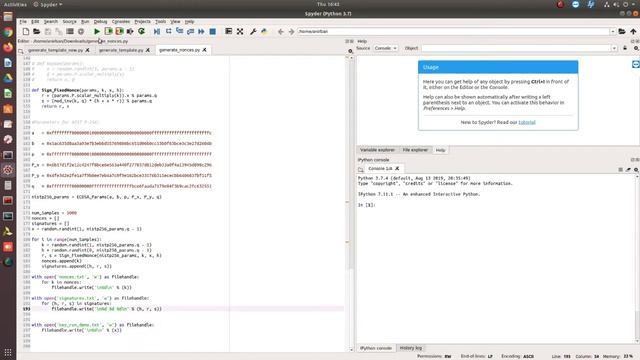Open Preferences with the wrench icon
Image resolution: width=640 pixels, height=360 pixels.
click(x=253, y=31)
